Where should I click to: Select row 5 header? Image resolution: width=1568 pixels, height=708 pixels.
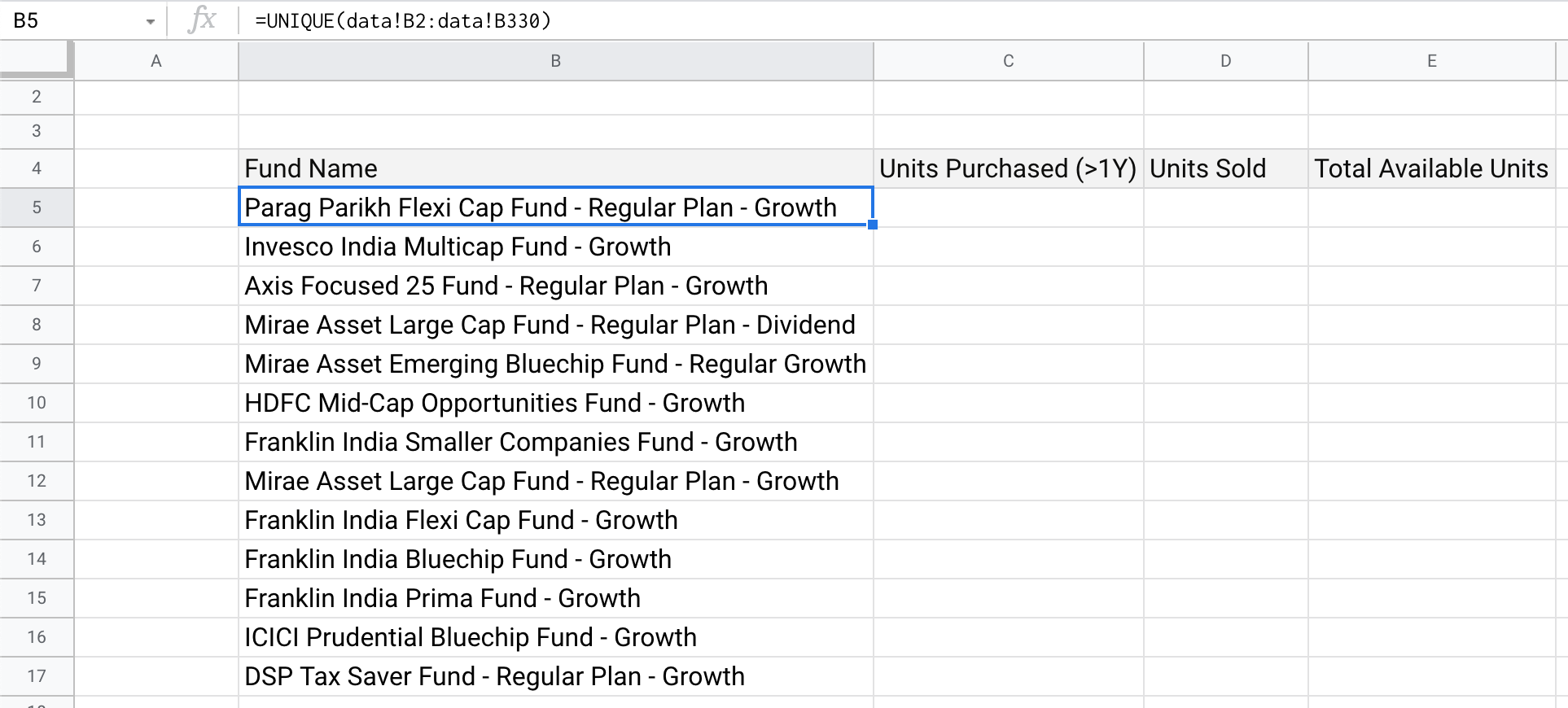click(37, 208)
